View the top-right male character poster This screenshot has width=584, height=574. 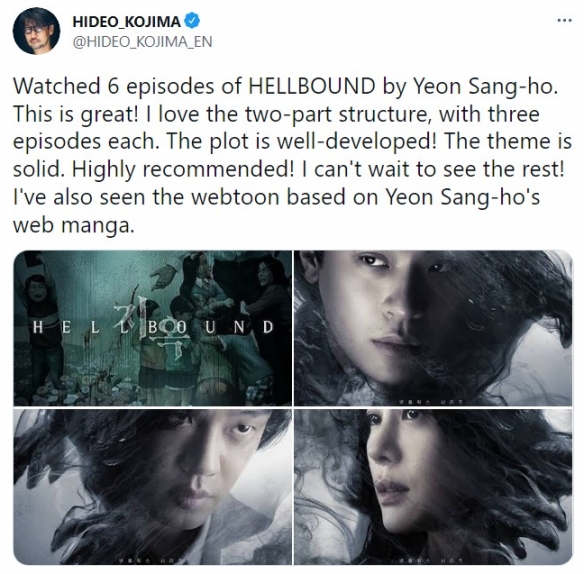point(433,328)
